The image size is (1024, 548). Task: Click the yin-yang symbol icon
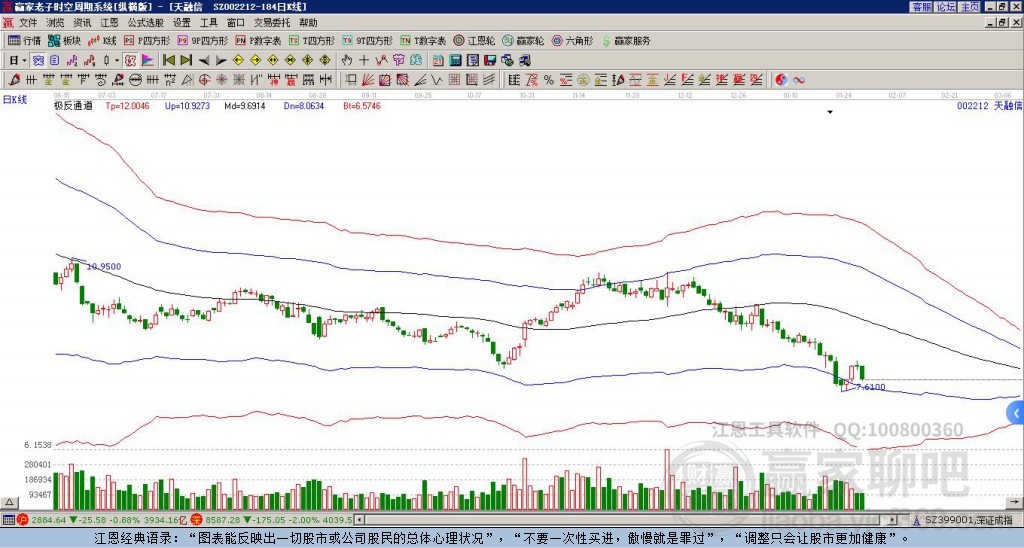781,80
